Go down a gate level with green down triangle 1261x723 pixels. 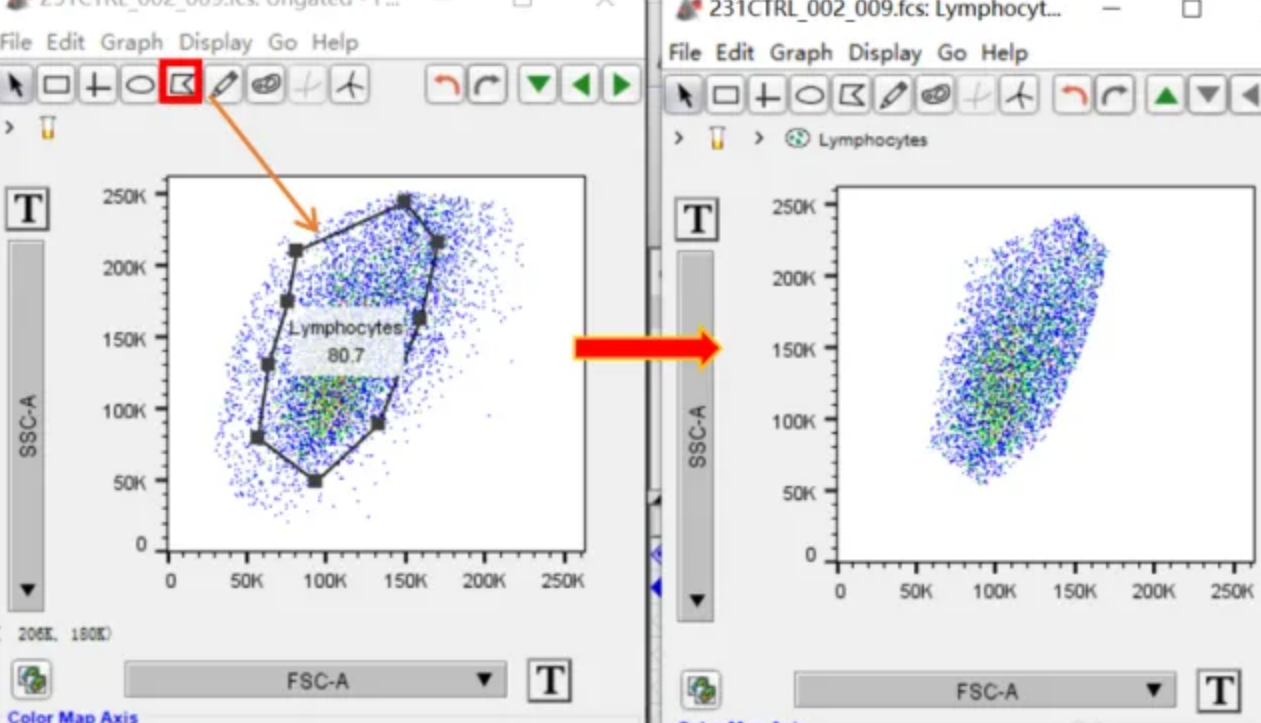[x=539, y=85]
